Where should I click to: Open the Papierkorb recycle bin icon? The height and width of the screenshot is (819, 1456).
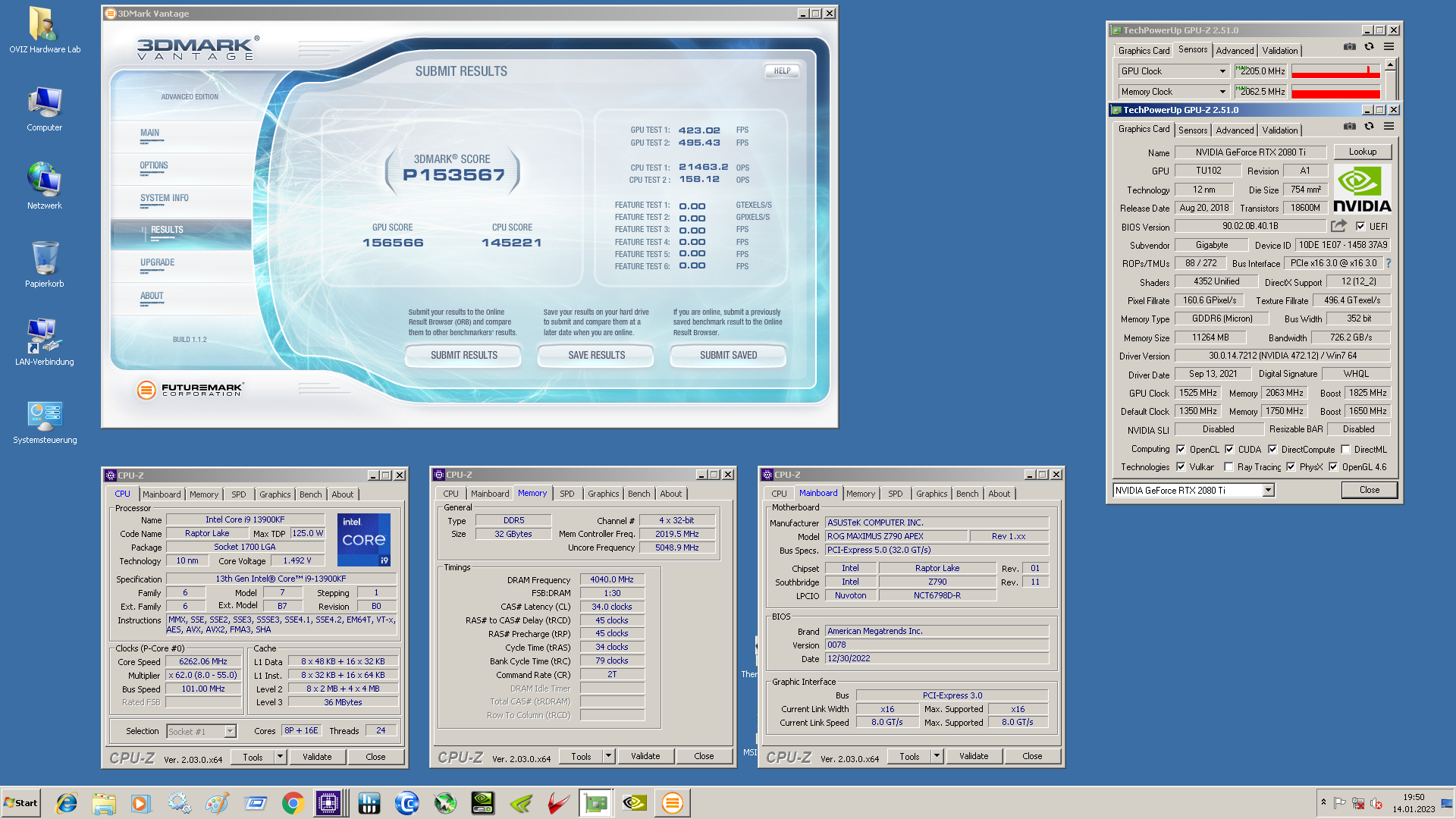(44, 265)
